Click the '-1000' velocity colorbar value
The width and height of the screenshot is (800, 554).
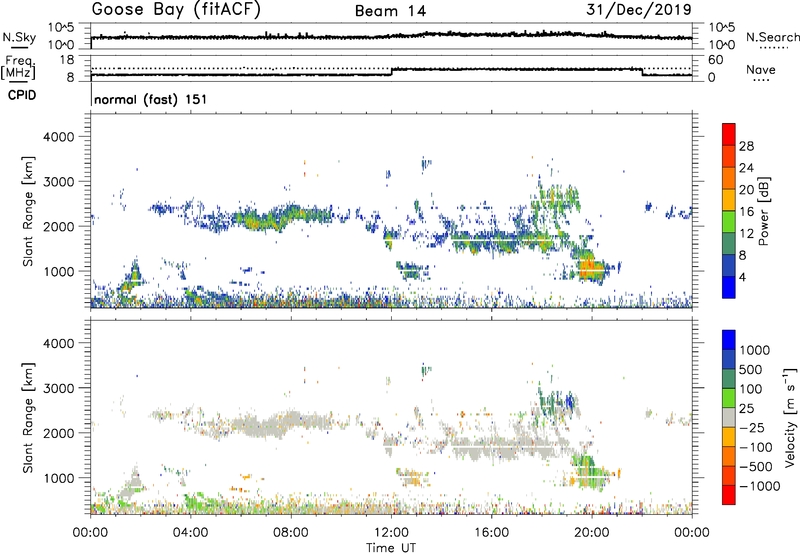[760, 486]
